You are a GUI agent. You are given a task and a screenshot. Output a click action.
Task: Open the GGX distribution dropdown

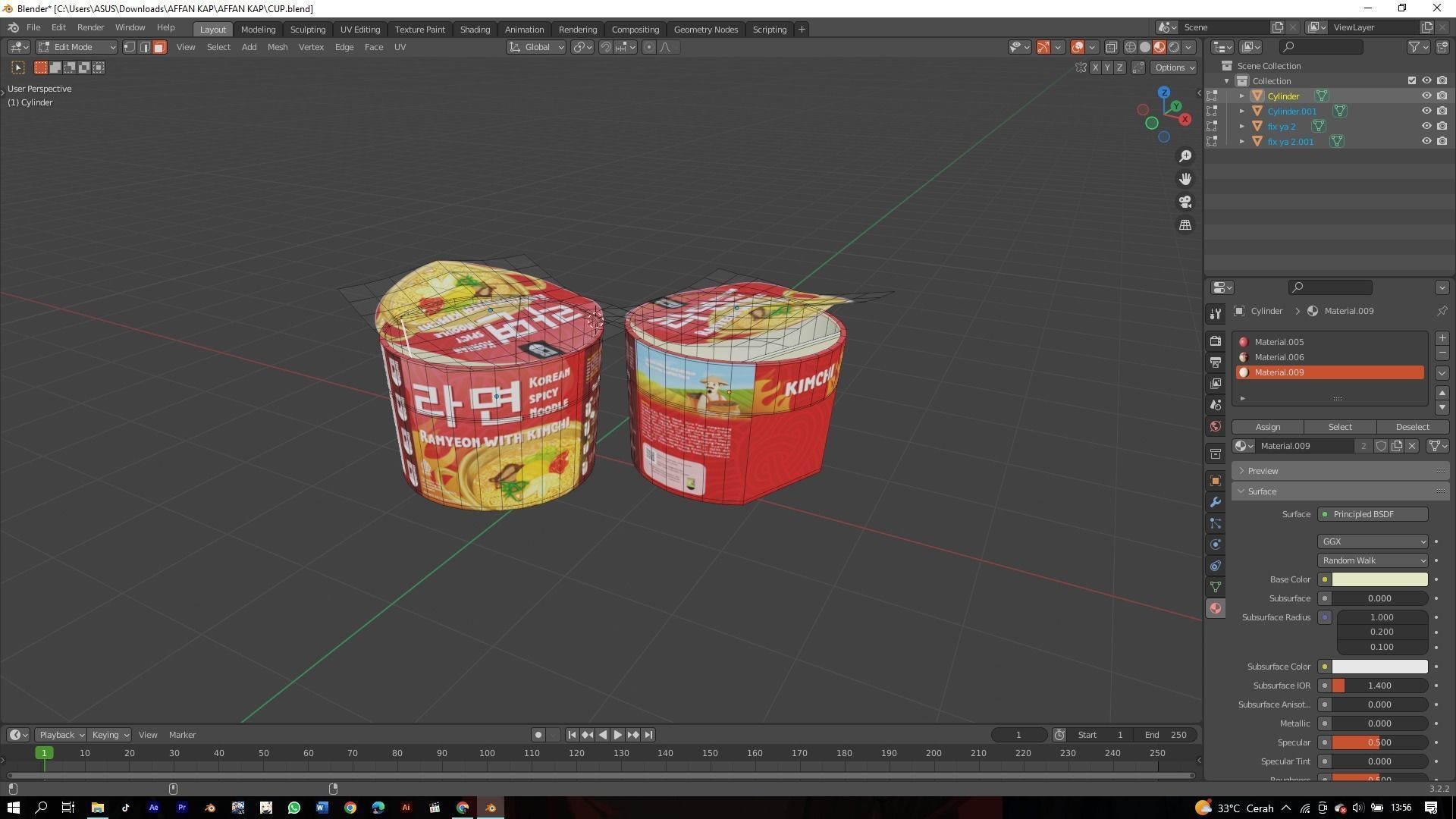coord(1371,541)
